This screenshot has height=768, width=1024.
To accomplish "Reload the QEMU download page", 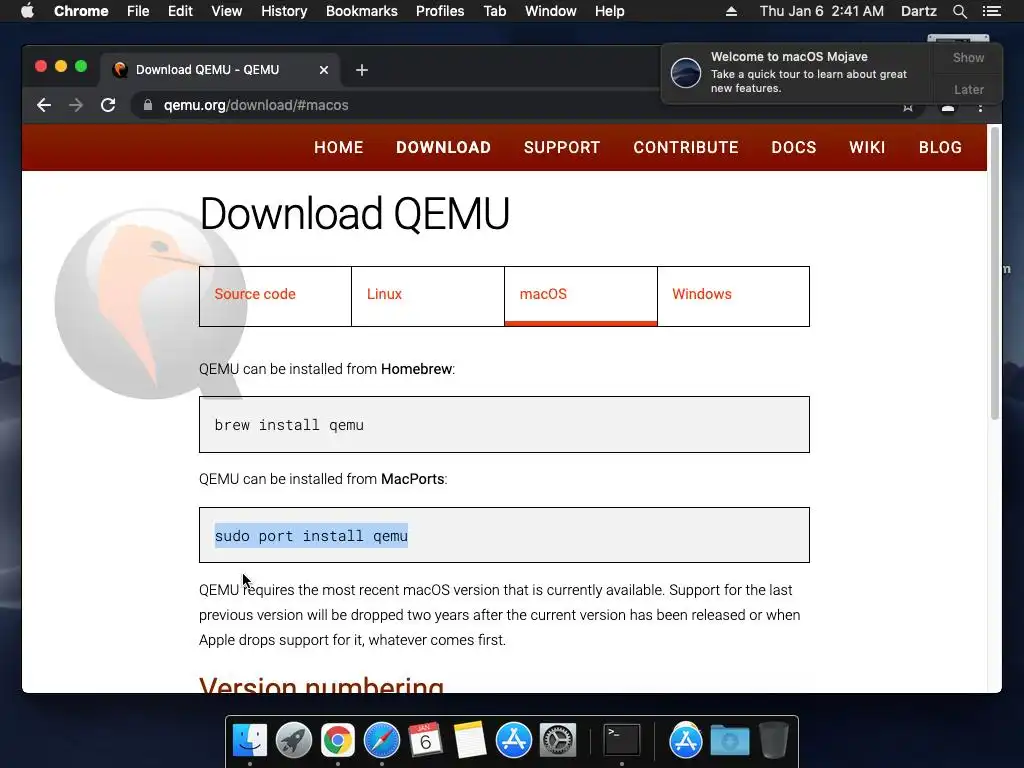I will pyautogui.click(x=108, y=105).
